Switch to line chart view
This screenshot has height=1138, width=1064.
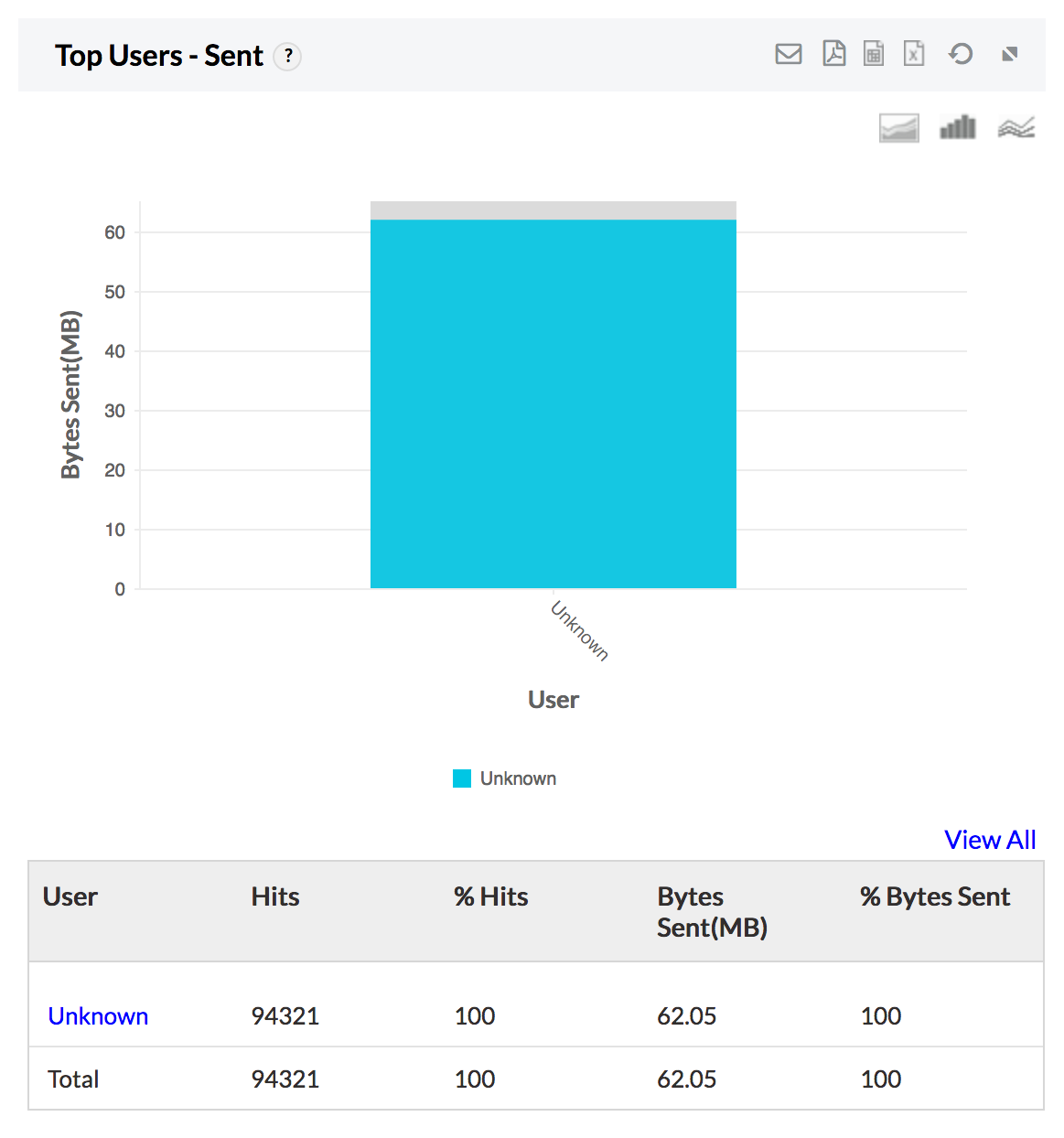click(x=1016, y=128)
